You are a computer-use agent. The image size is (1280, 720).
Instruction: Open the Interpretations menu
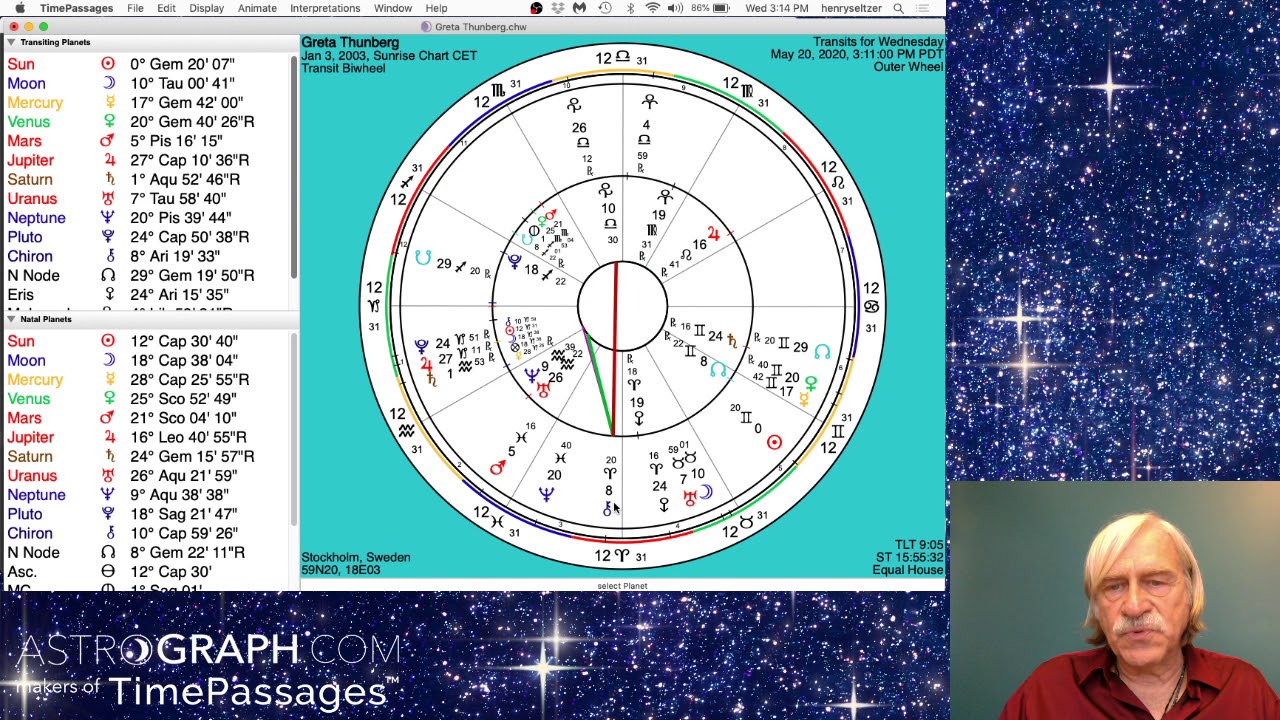pos(325,8)
